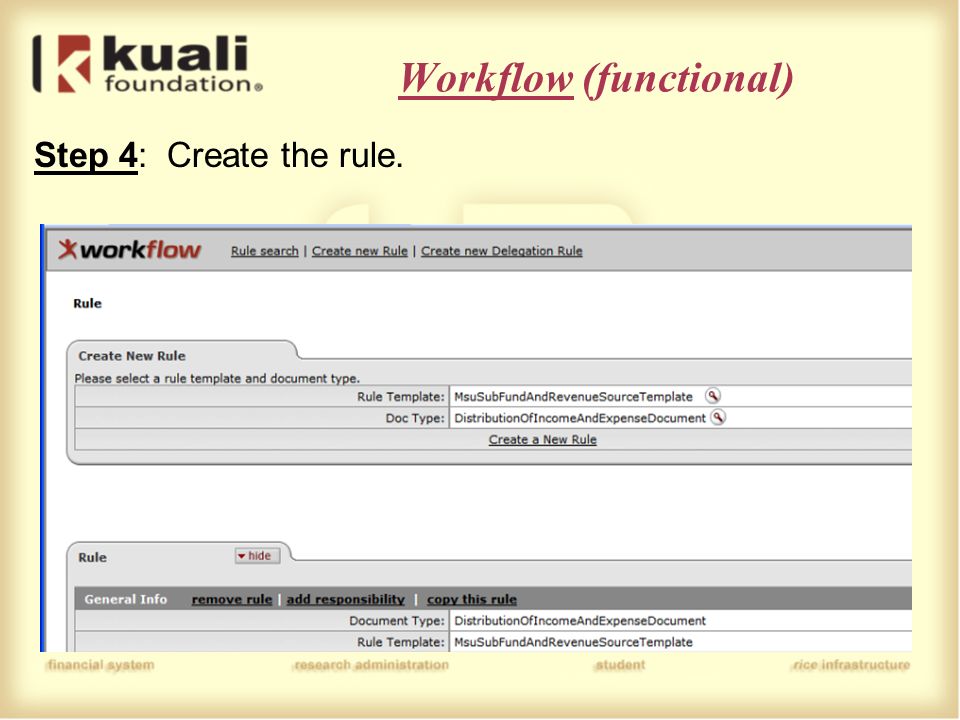
Task: Click the 'Step 4' heading text
Action: pos(86,156)
